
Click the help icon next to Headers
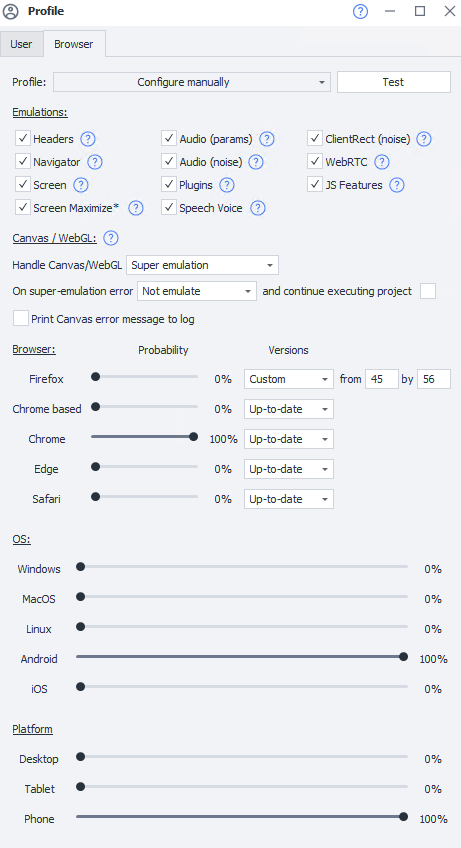[x=88, y=139]
